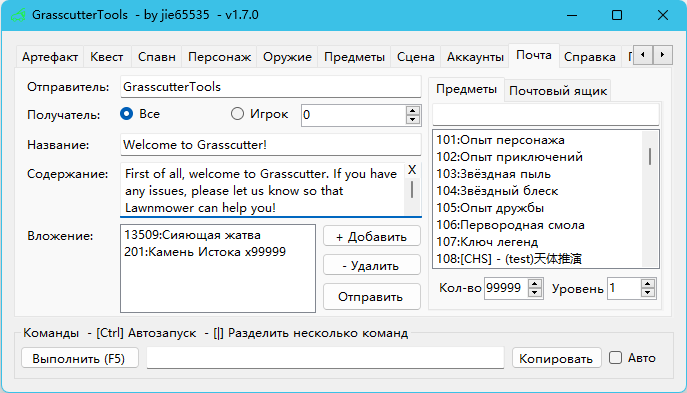
Task: Open the Артефакт tab
Action: (50, 57)
